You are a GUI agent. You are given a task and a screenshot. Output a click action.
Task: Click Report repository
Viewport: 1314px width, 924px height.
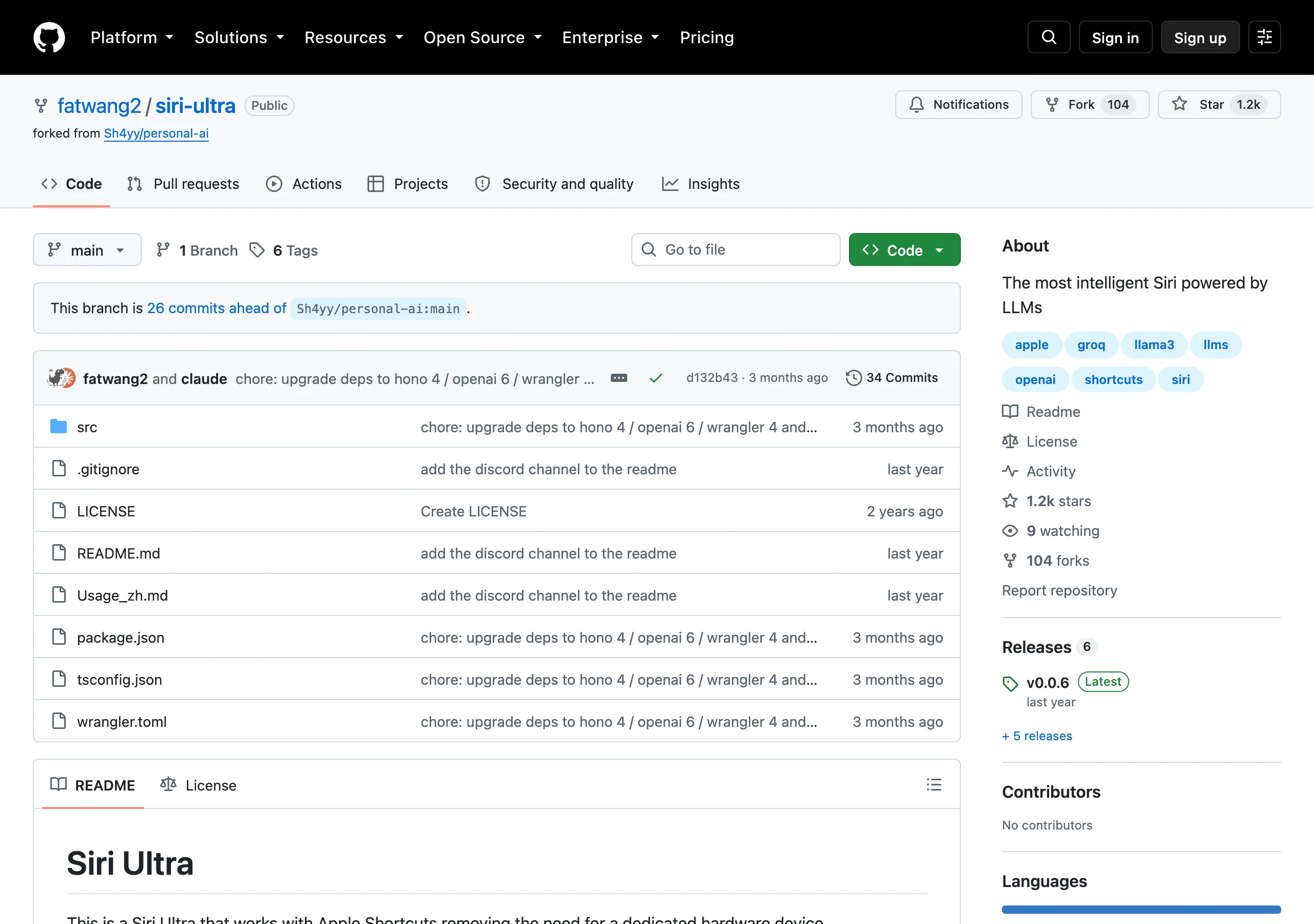1059,590
